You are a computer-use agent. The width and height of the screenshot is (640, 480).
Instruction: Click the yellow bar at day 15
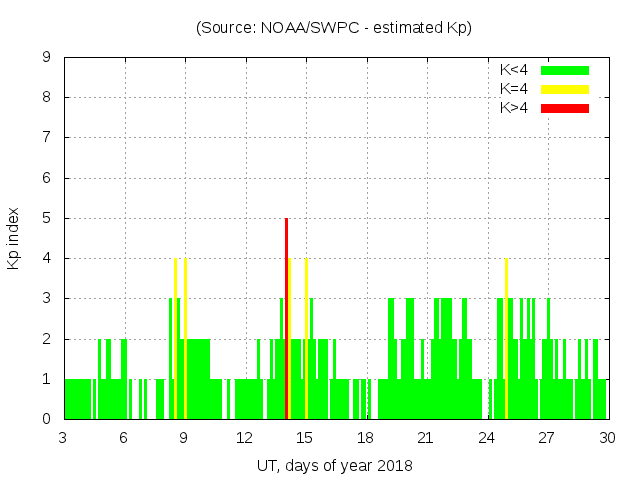click(x=306, y=338)
